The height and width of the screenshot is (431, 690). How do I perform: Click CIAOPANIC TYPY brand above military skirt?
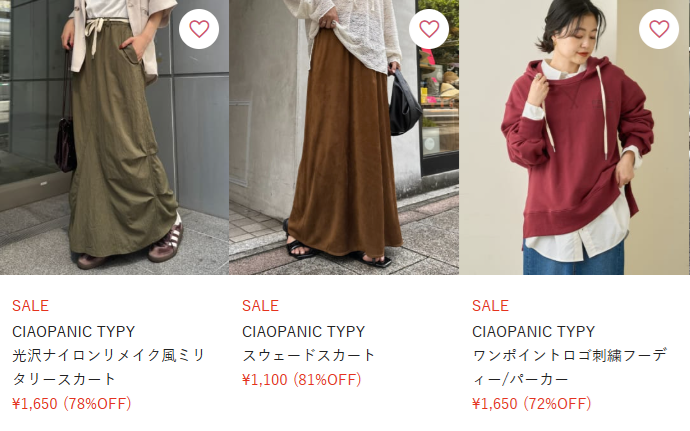(73, 332)
